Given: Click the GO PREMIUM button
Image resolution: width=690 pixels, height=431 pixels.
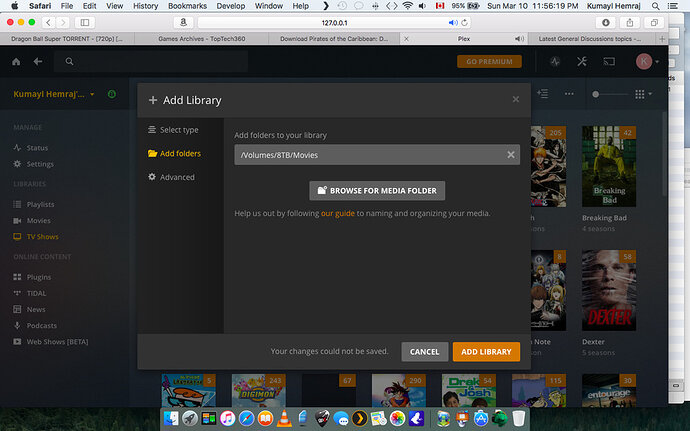Looking at the screenshot, I should (x=489, y=62).
